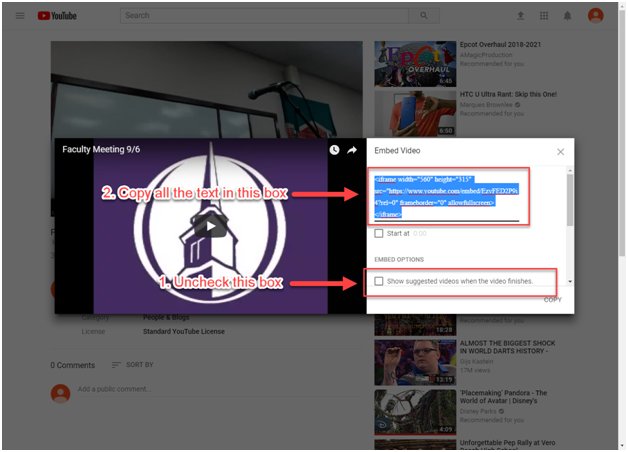628x452 pixels.
Task: Select the embed iframe code text box
Action: click(x=449, y=197)
